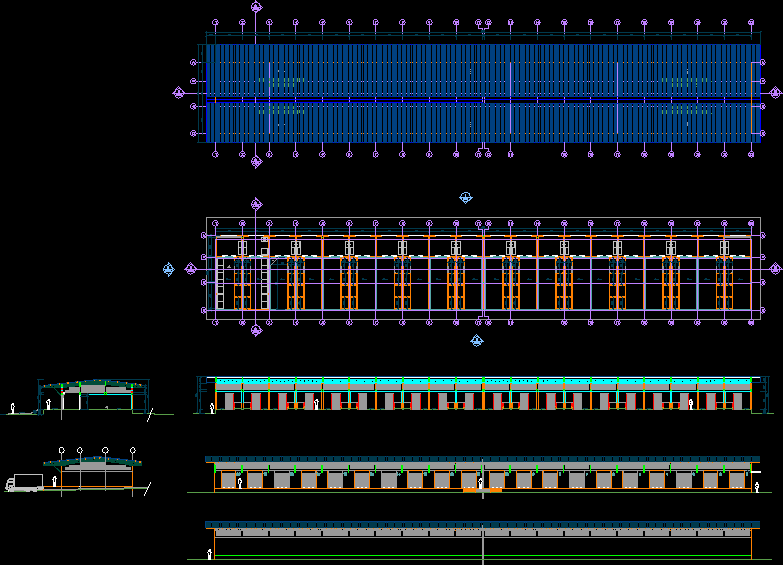Image resolution: width=783 pixels, height=565 pixels.
Task: Click the section marker above the floor plan's left side
Action: point(256,204)
